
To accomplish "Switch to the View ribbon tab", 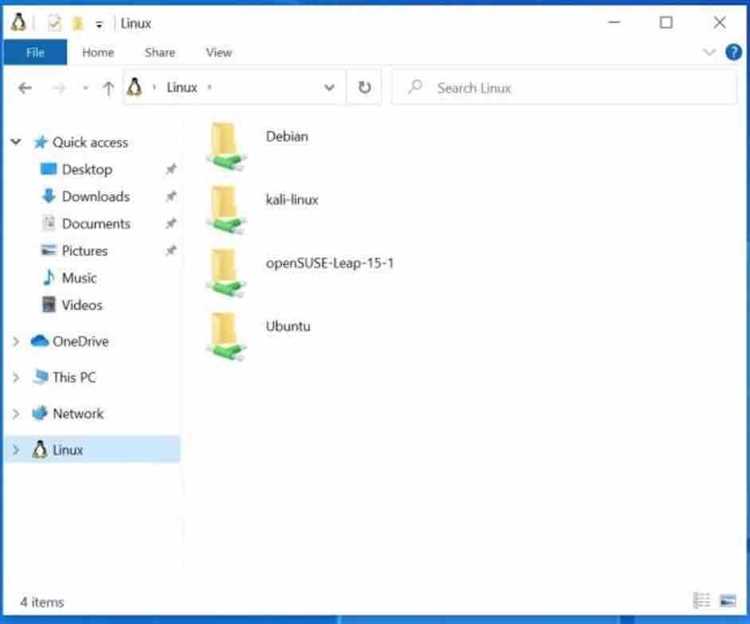I will pos(219,52).
